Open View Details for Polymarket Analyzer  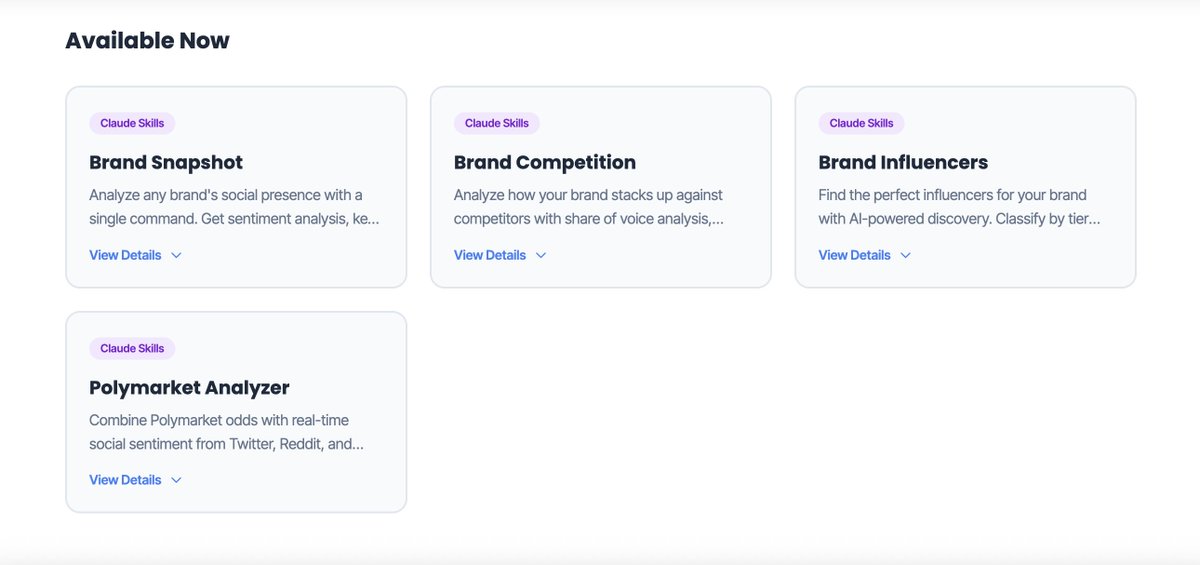[x=125, y=480]
